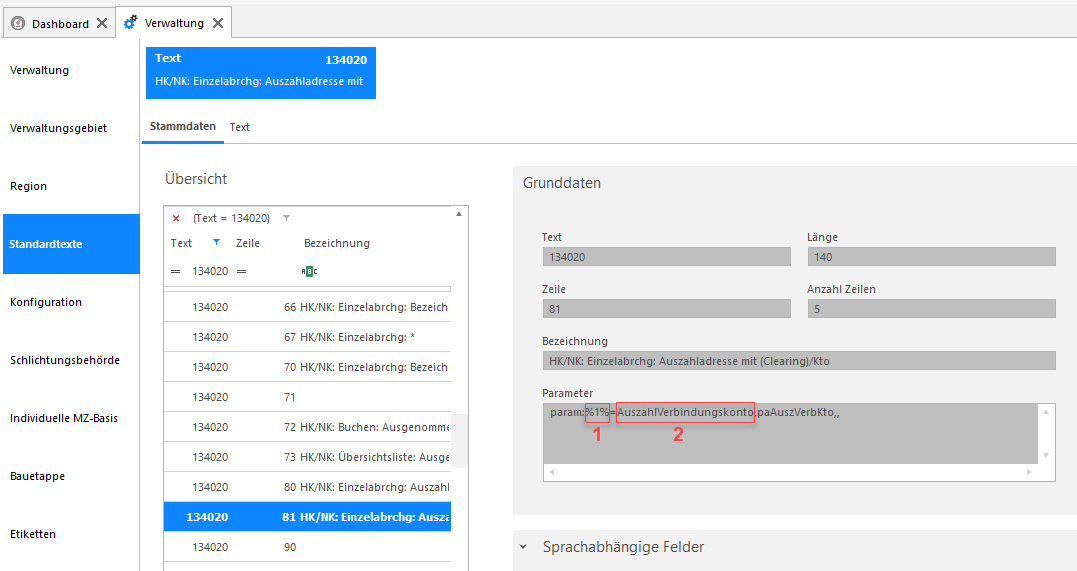Select the row with Zeile 90
This screenshot has width=1077, height=571.
tap(307, 547)
